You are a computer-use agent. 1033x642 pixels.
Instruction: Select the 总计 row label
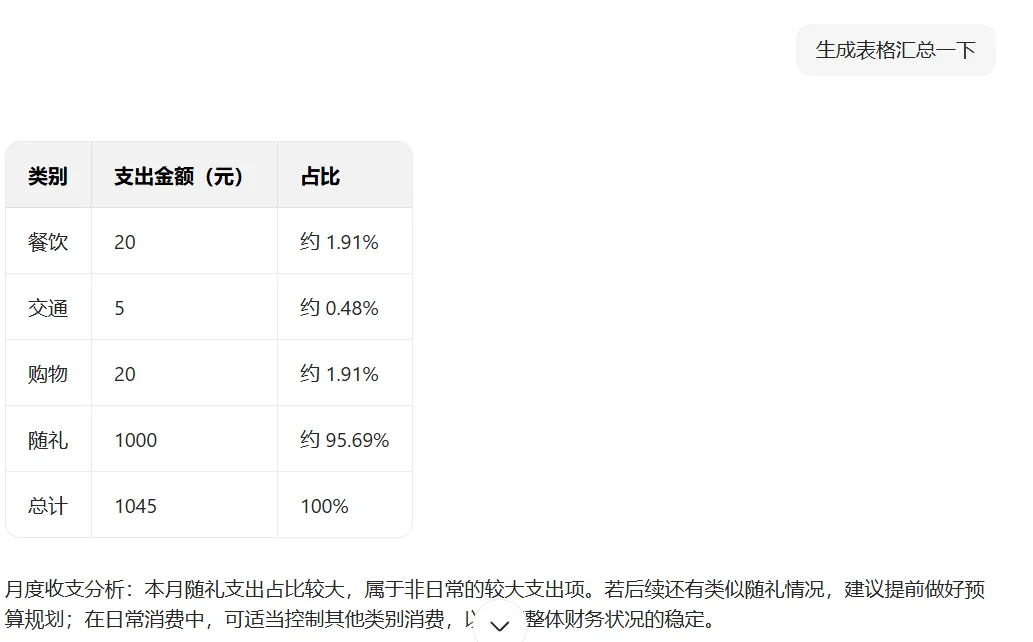[48, 505]
